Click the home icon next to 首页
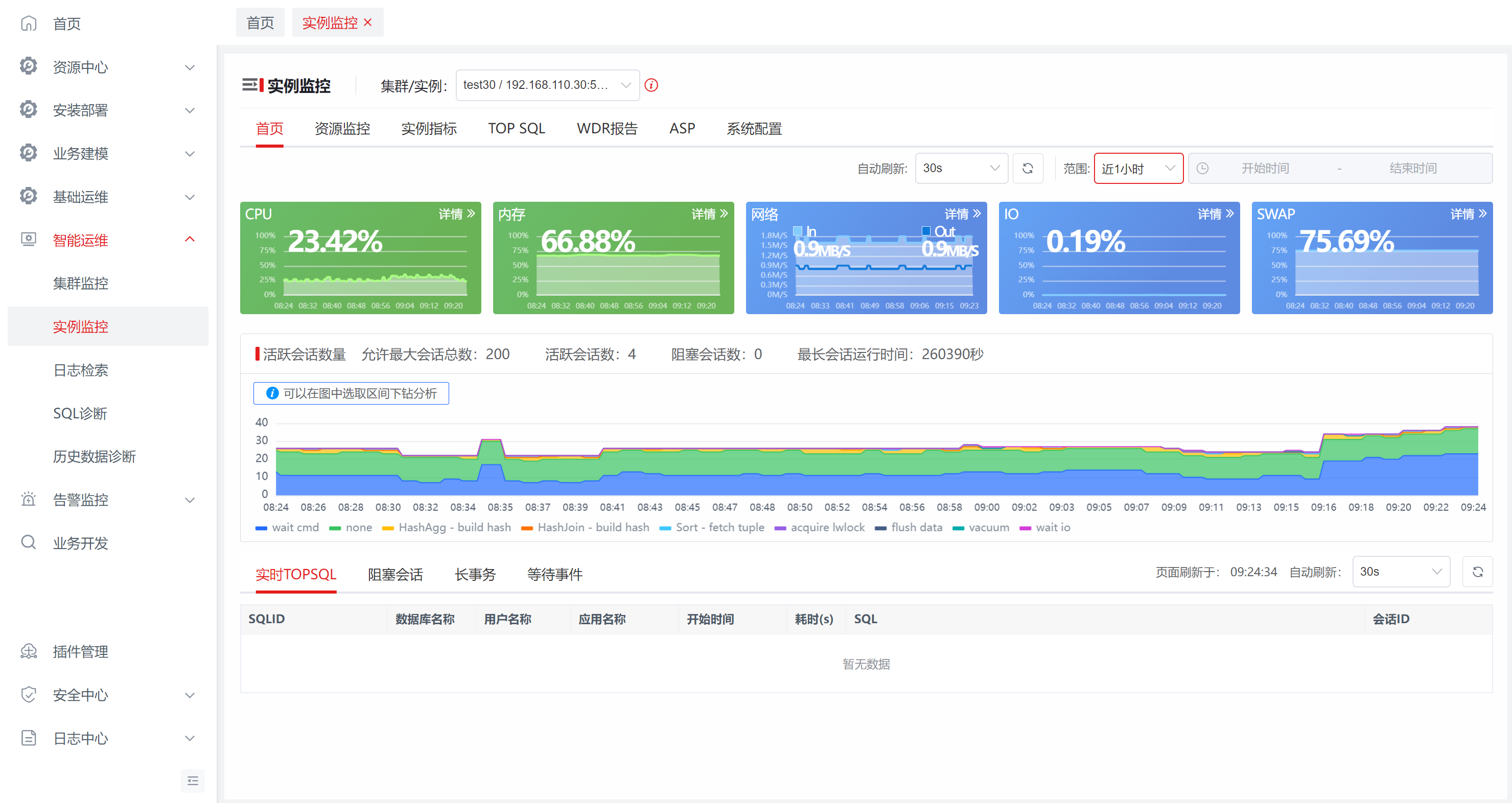 pos(28,23)
